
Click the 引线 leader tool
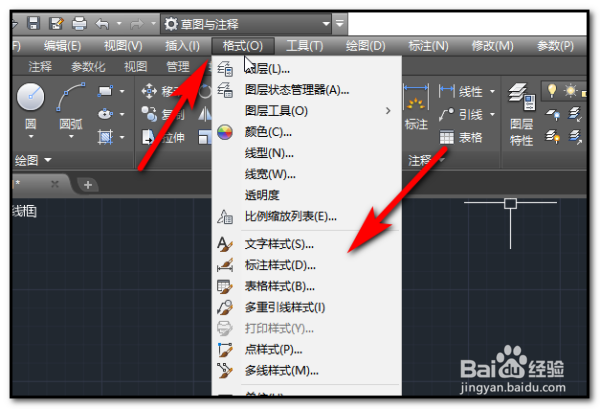460,114
